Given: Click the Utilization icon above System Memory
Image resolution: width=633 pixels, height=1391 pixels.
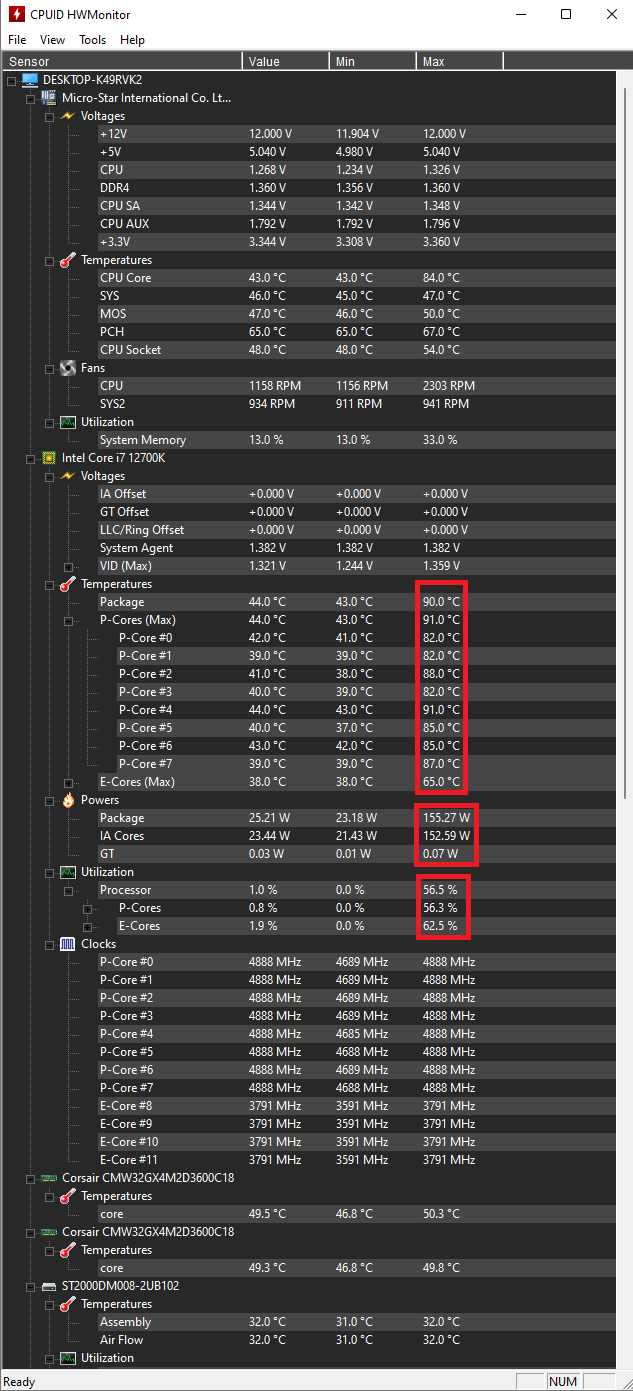Looking at the screenshot, I should (x=68, y=422).
